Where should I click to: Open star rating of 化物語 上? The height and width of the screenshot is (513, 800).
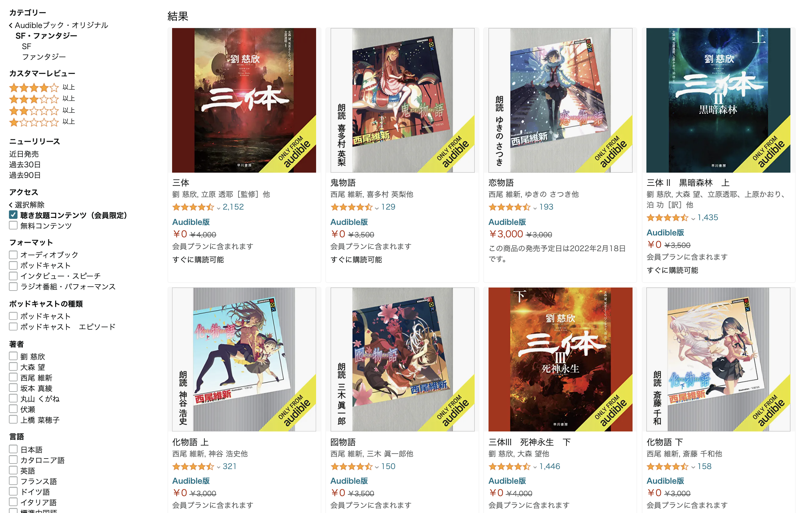pyautogui.click(x=193, y=467)
